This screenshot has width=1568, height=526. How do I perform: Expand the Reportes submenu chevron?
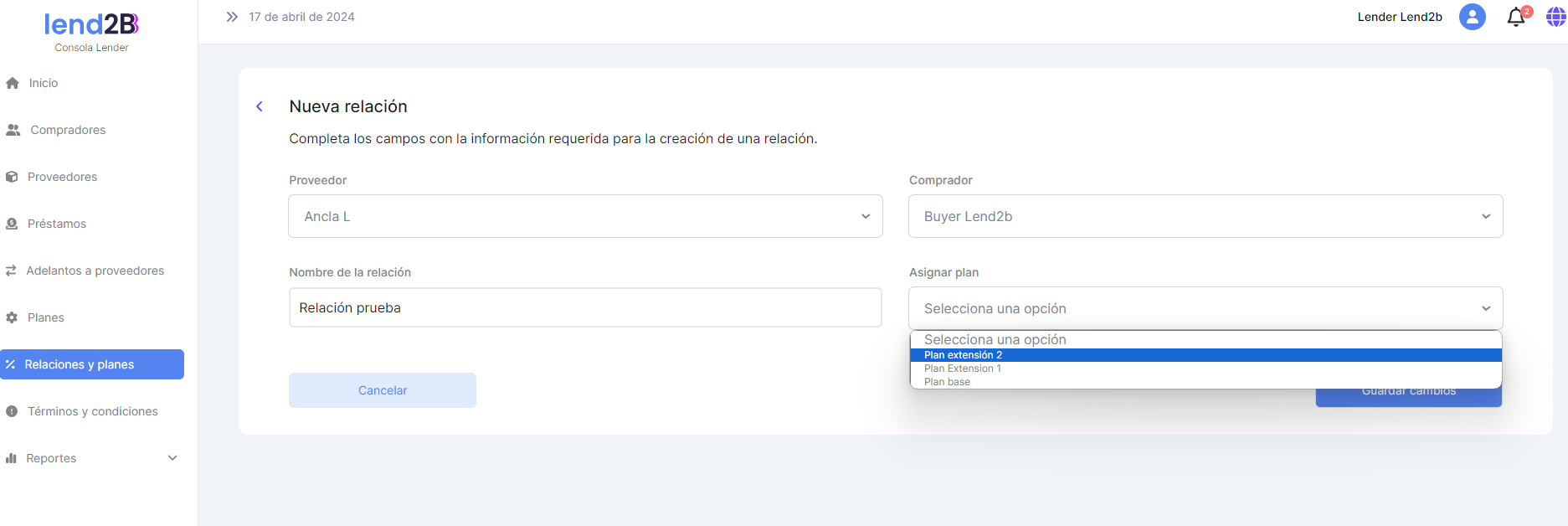click(x=172, y=458)
